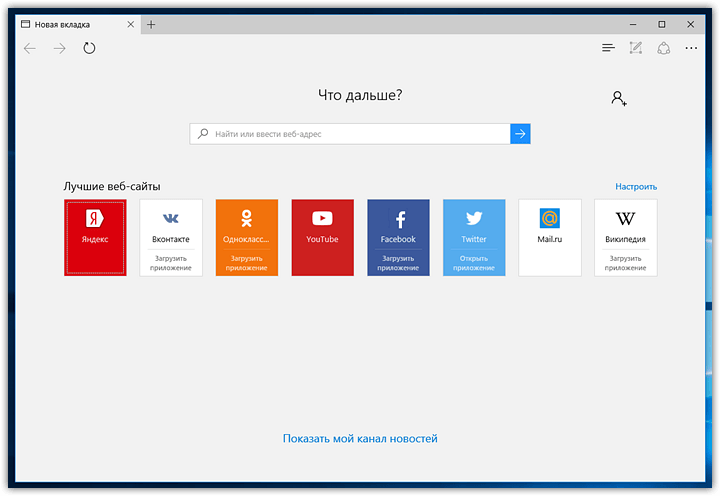Screen dimensions: 720x496
Task: Reload the page with refresh icon
Action: (x=89, y=48)
